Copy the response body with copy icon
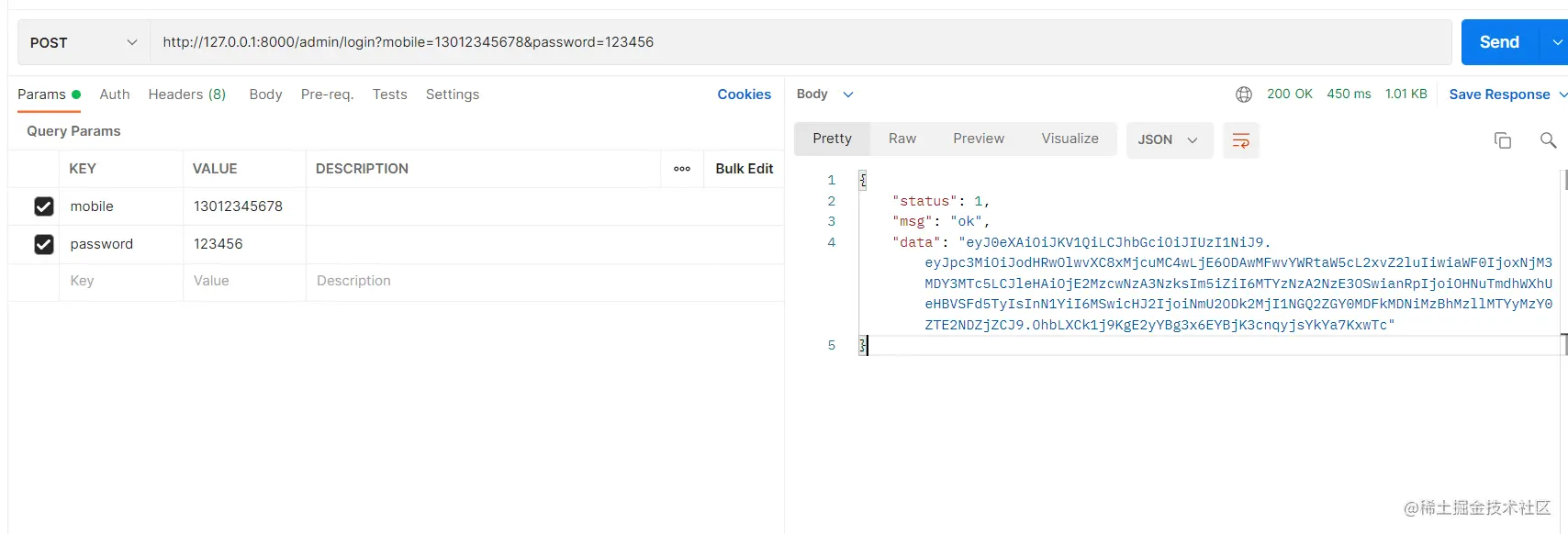Viewport: 1568px width, 534px height. [1503, 140]
